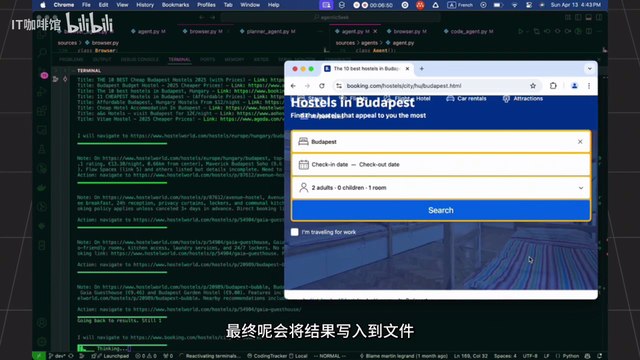Select the 10 best hostels Chrome tab
Viewport: 640px width, 360px height.
367,69
